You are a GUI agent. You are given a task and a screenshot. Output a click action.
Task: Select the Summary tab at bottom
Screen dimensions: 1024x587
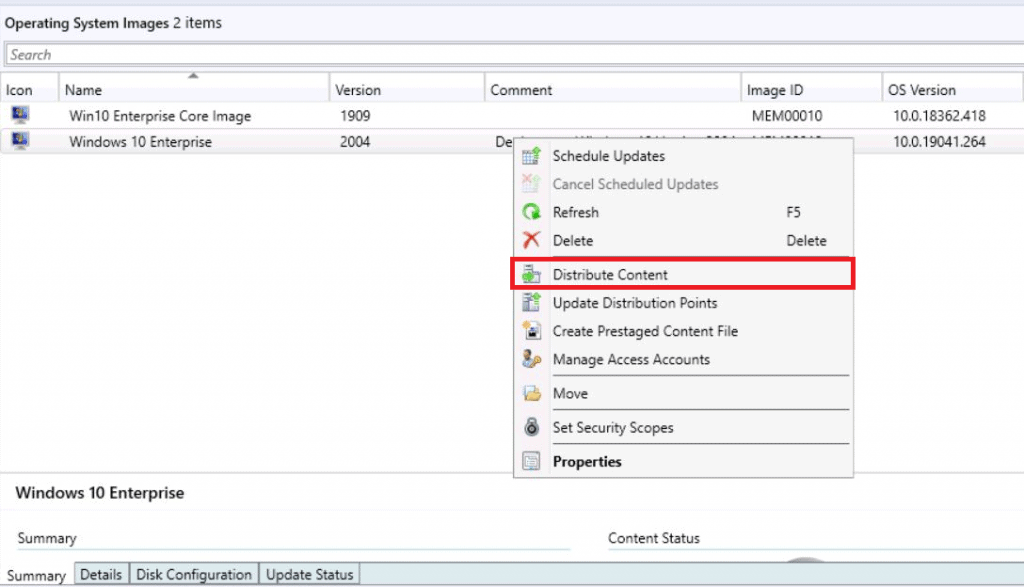coord(37,575)
